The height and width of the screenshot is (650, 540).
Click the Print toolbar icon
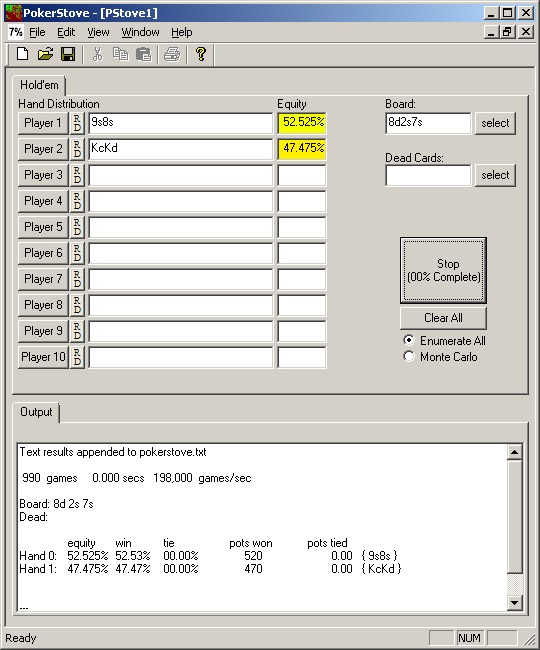point(172,54)
